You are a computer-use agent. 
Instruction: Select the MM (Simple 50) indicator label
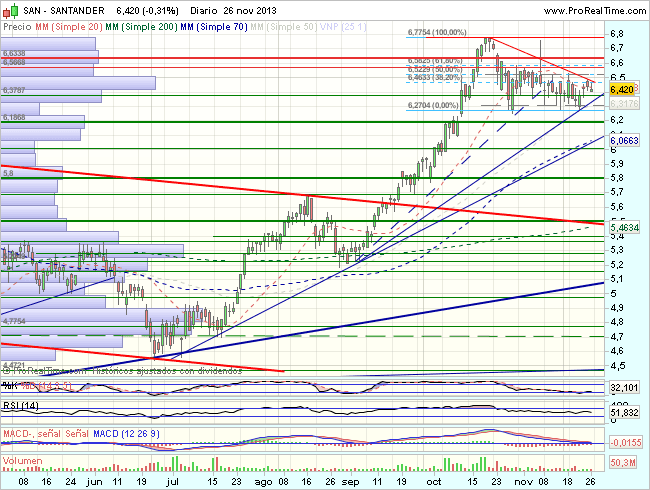(x=284, y=27)
